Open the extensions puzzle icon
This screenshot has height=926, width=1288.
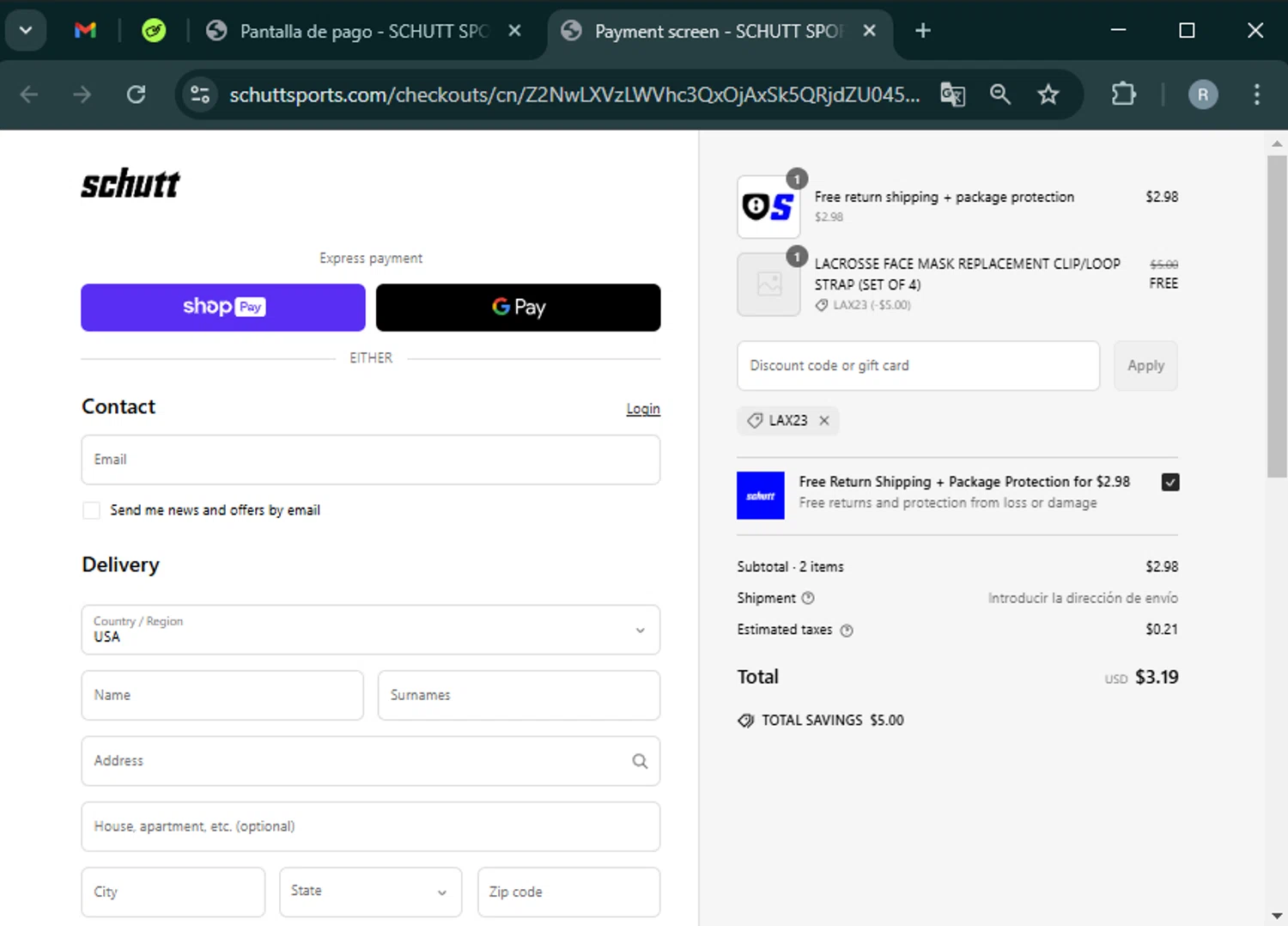click(x=1123, y=94)
